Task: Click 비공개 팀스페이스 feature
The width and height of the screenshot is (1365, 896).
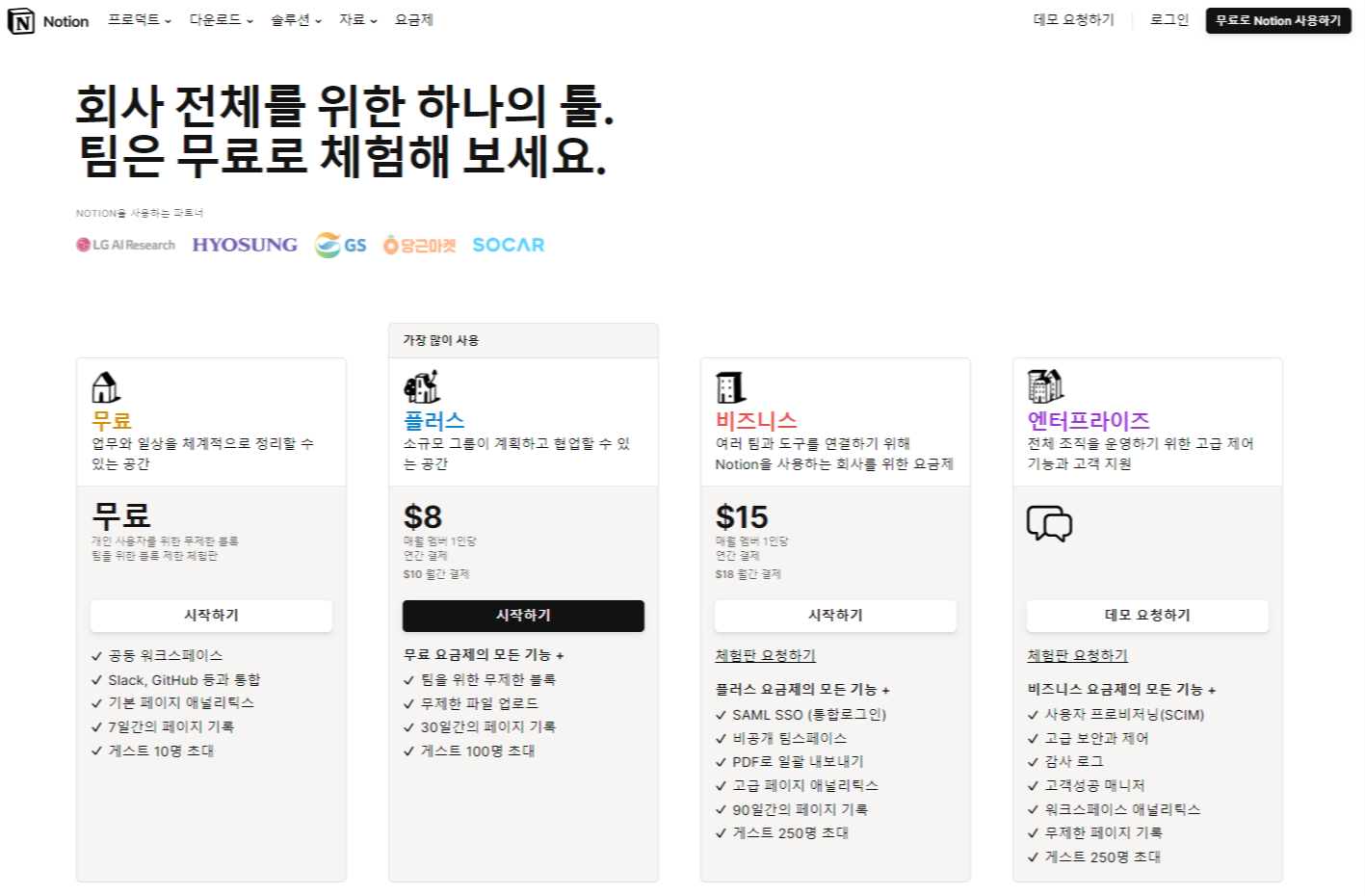Action: coord(790,739)
